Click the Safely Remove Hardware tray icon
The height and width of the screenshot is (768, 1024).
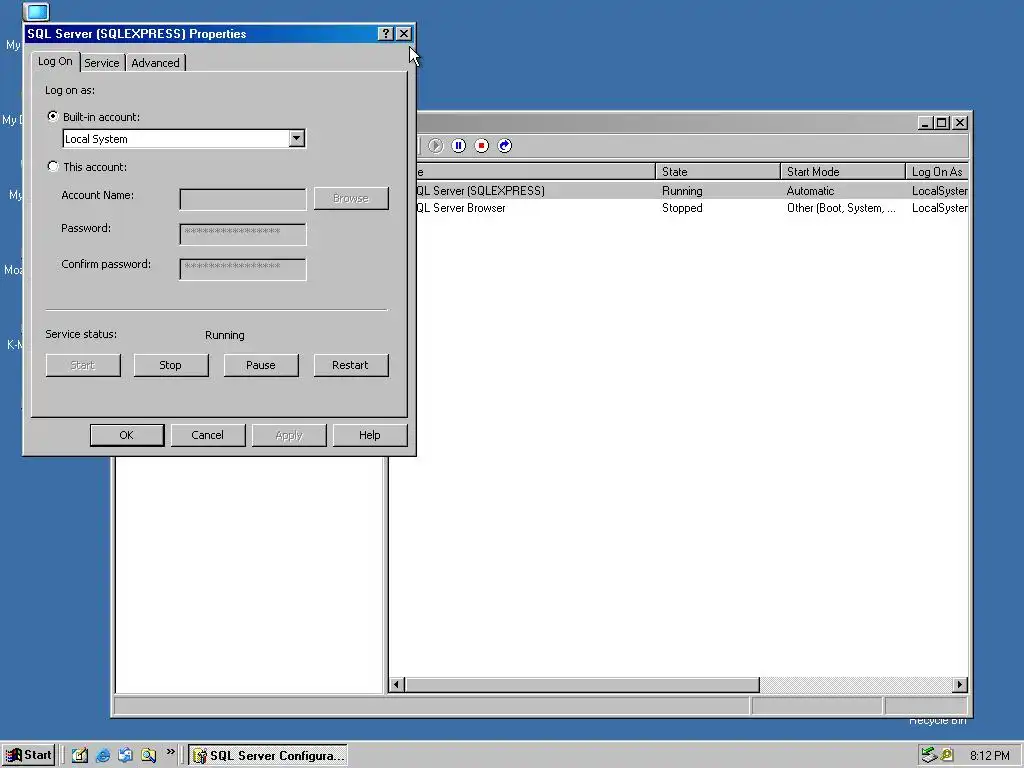click(929, 755)
